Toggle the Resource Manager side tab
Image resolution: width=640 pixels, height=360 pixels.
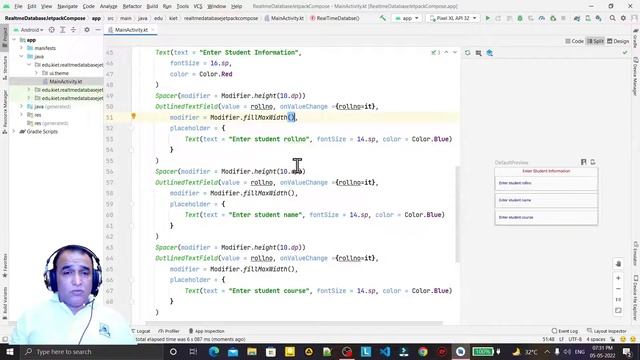pyautogui.click(x=4, y=111)
